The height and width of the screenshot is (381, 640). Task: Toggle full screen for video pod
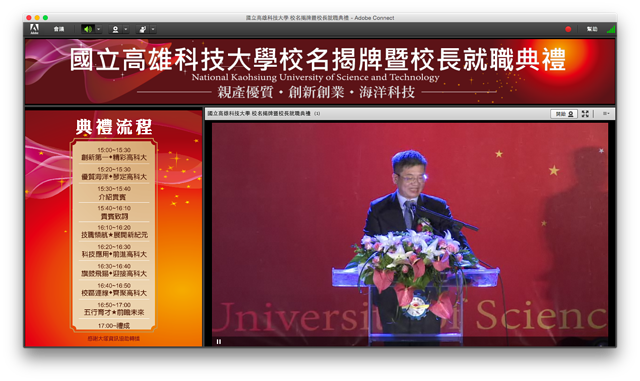[585, 114]
